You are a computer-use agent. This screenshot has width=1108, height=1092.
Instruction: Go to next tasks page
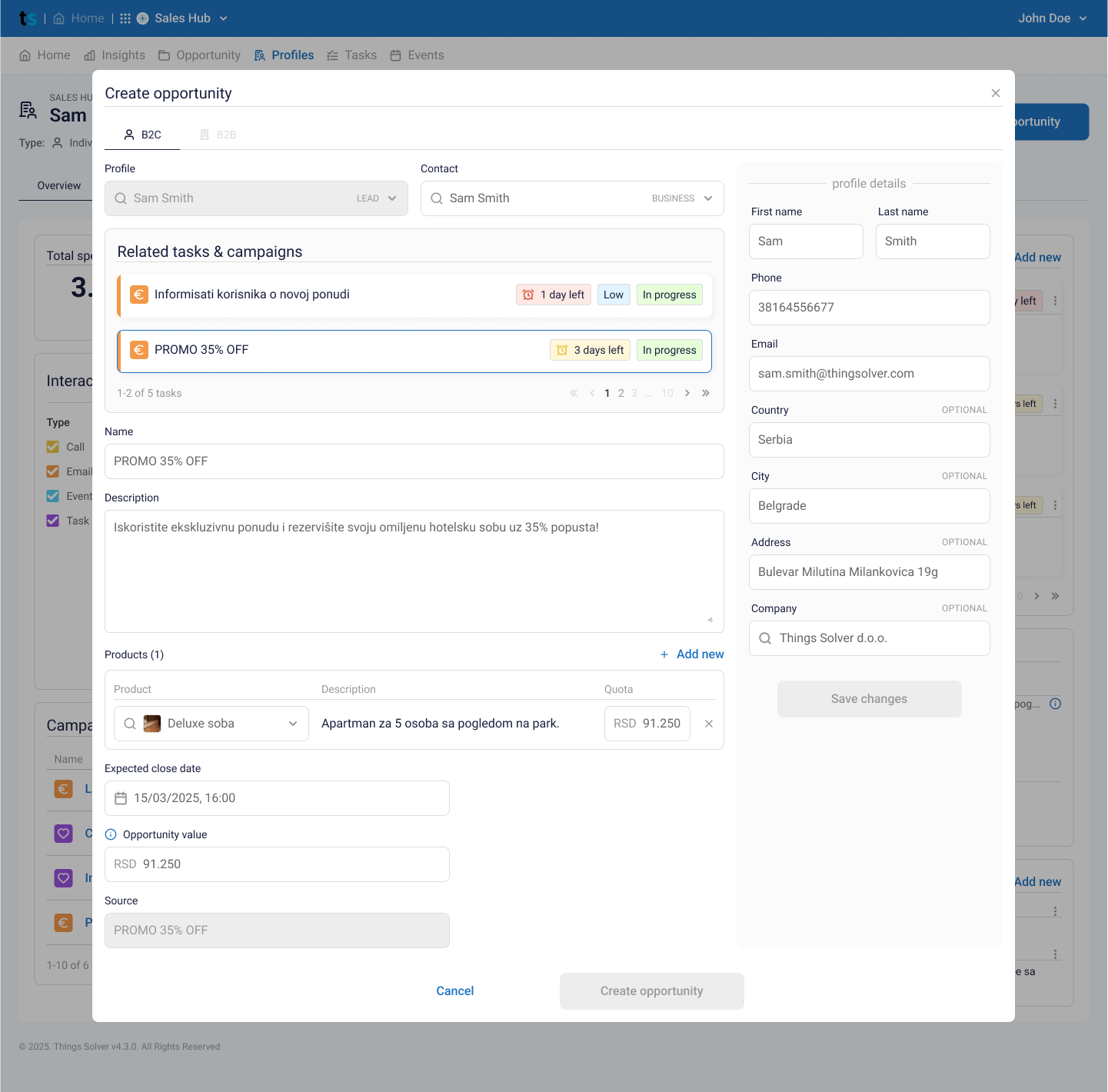[687, 393]
